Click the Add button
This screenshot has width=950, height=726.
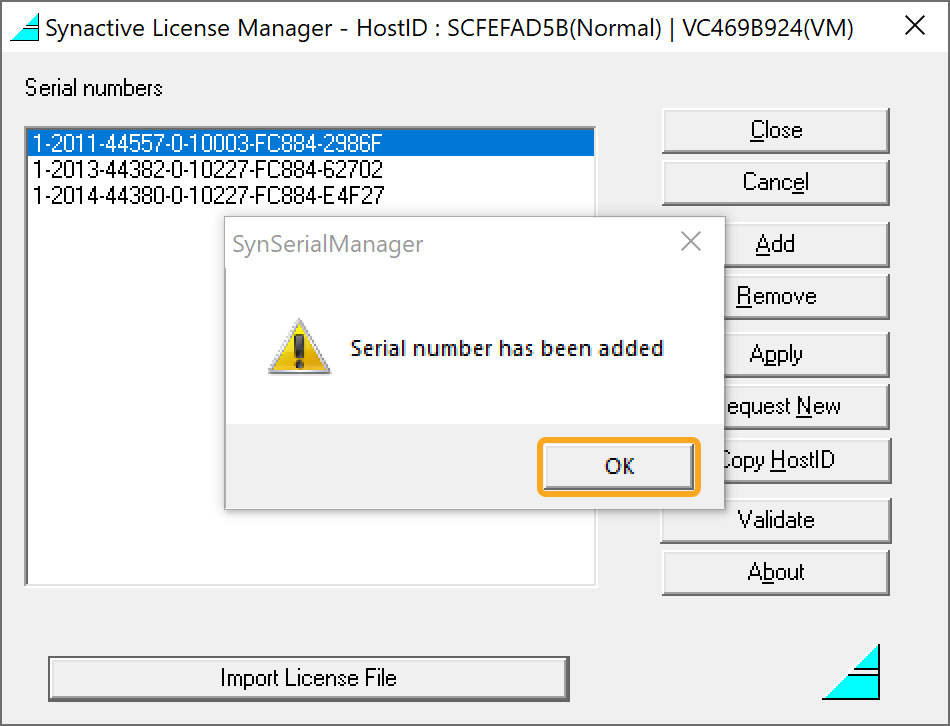pyautogui.click(x=806, y=244)
